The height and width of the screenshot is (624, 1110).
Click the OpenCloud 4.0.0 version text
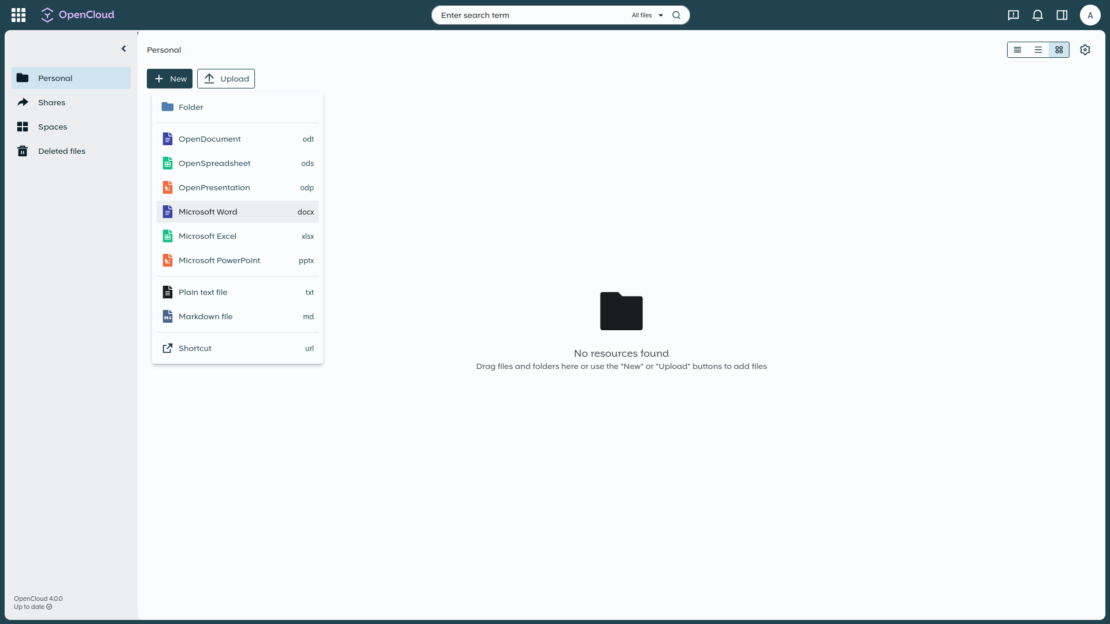(x=38, y=599)
